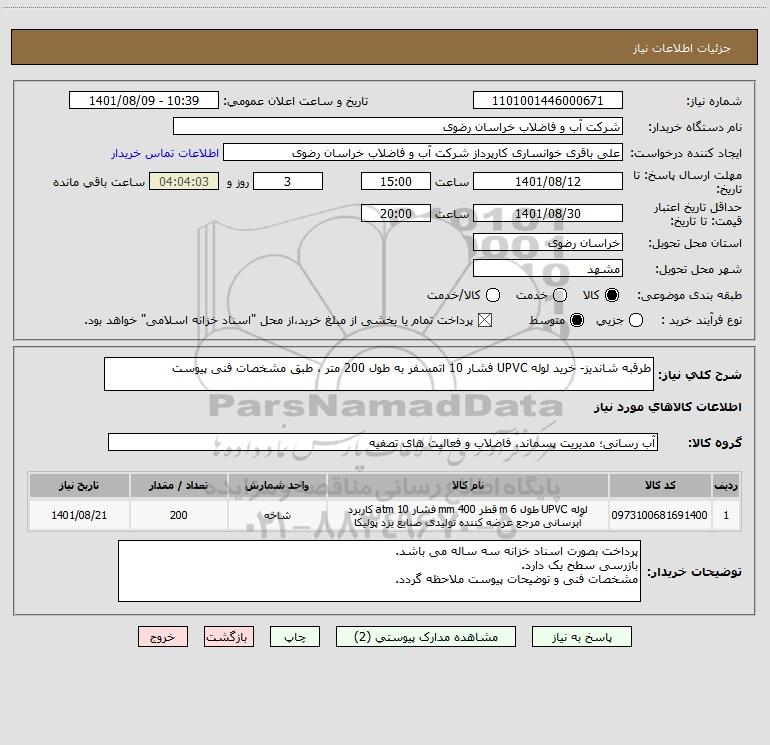Click the 'نام کالا' column header
The image size is (770, 745).
pyautogui.click(x=468, y=485)
